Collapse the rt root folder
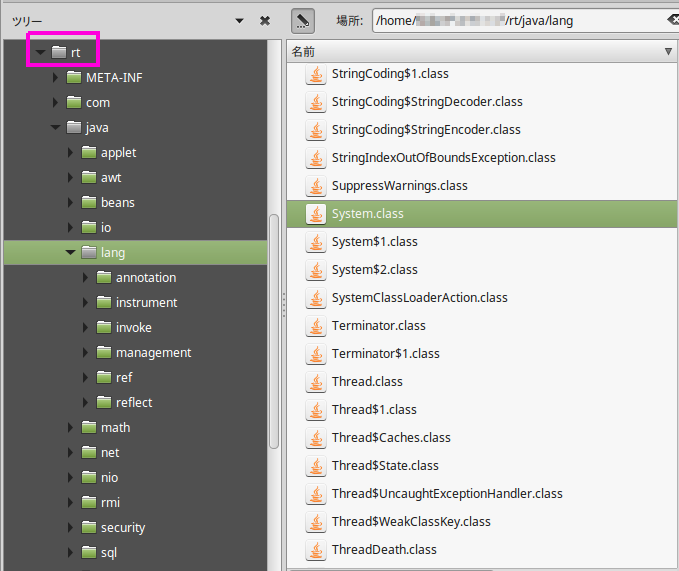 41,52
